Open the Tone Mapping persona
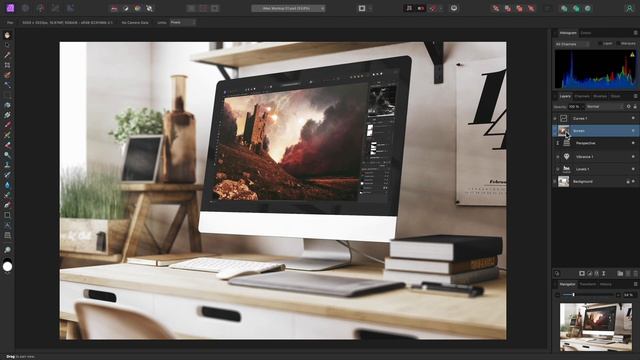 click(56, 8)
